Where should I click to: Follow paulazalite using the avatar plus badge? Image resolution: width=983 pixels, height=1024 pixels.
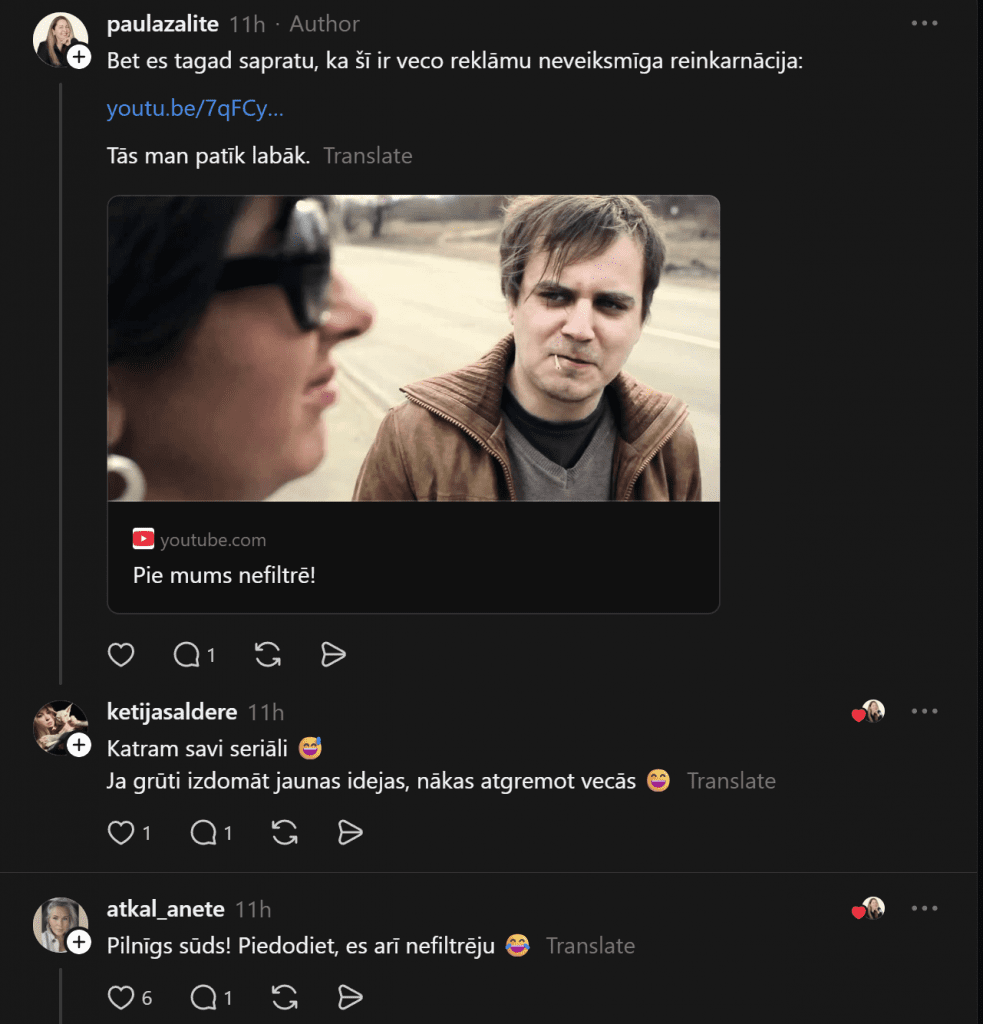point(79,58)
